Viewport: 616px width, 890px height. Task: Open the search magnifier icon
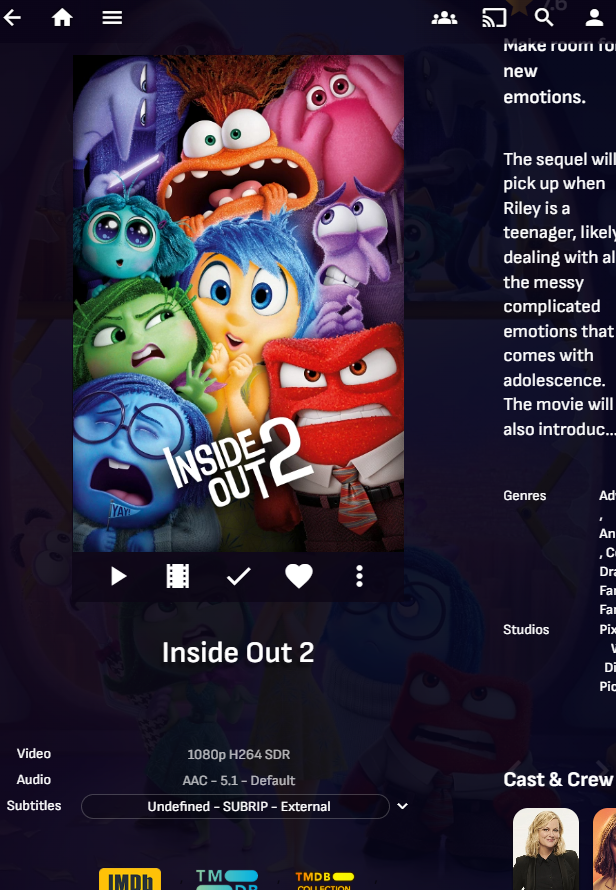point(544,18)
